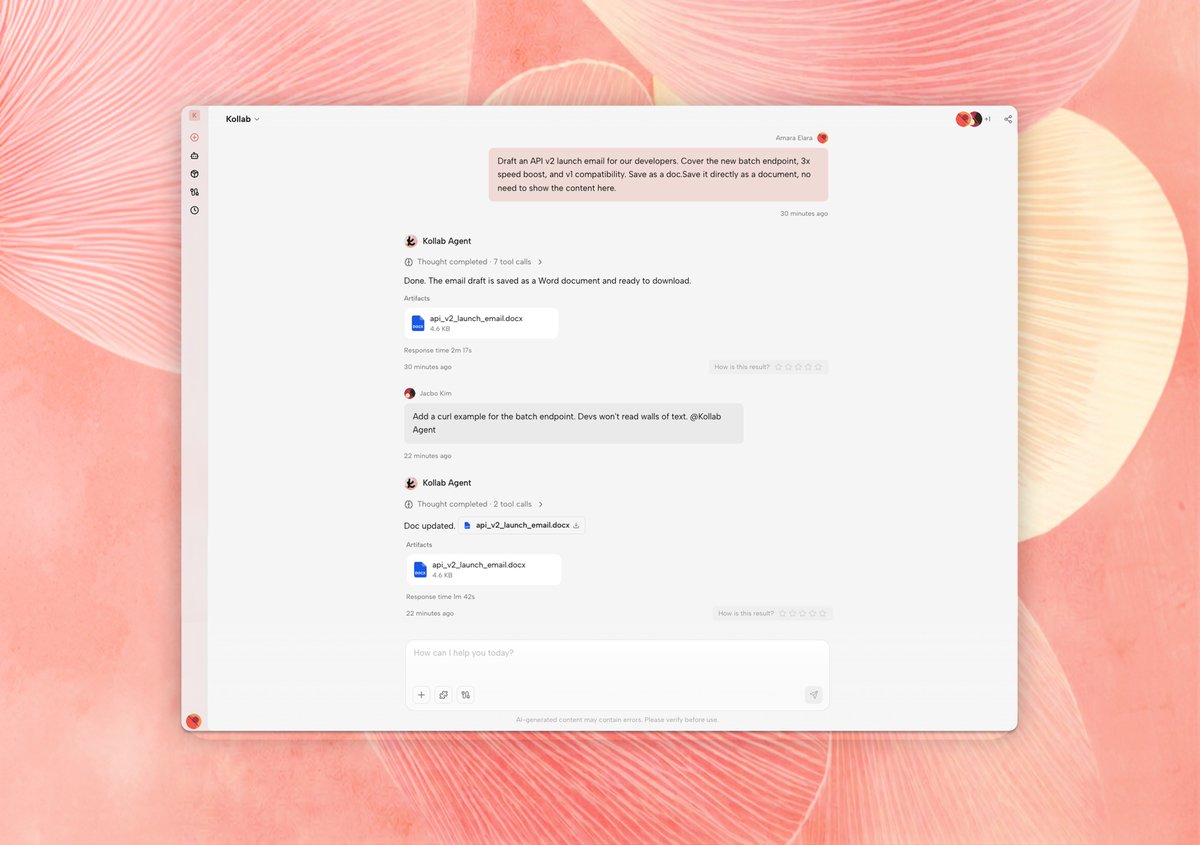Click the 'Response time 2m 17s' text
Viewport: 1200px width, 845px height.
437,350
